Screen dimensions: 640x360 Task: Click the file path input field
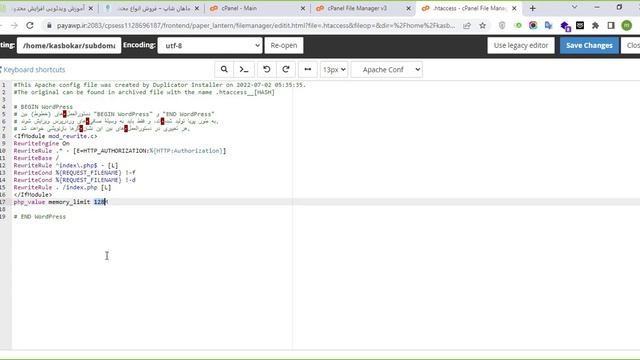tap(69, 45)
